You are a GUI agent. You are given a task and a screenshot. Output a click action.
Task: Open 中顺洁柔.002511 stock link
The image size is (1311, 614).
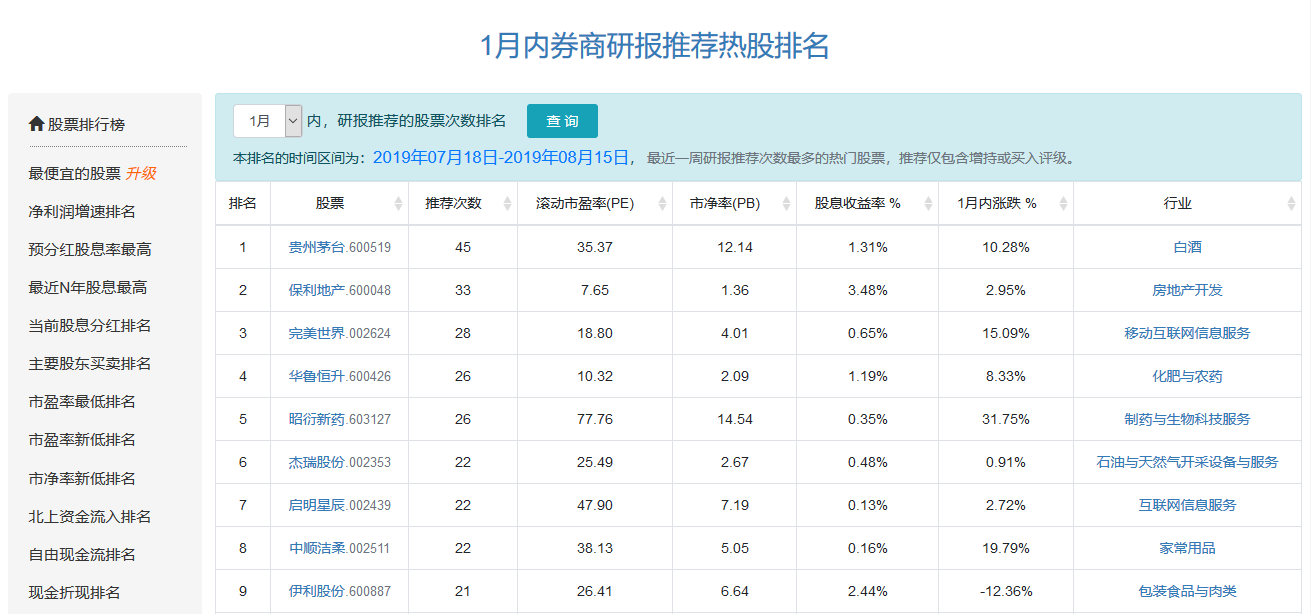(340, 548)
